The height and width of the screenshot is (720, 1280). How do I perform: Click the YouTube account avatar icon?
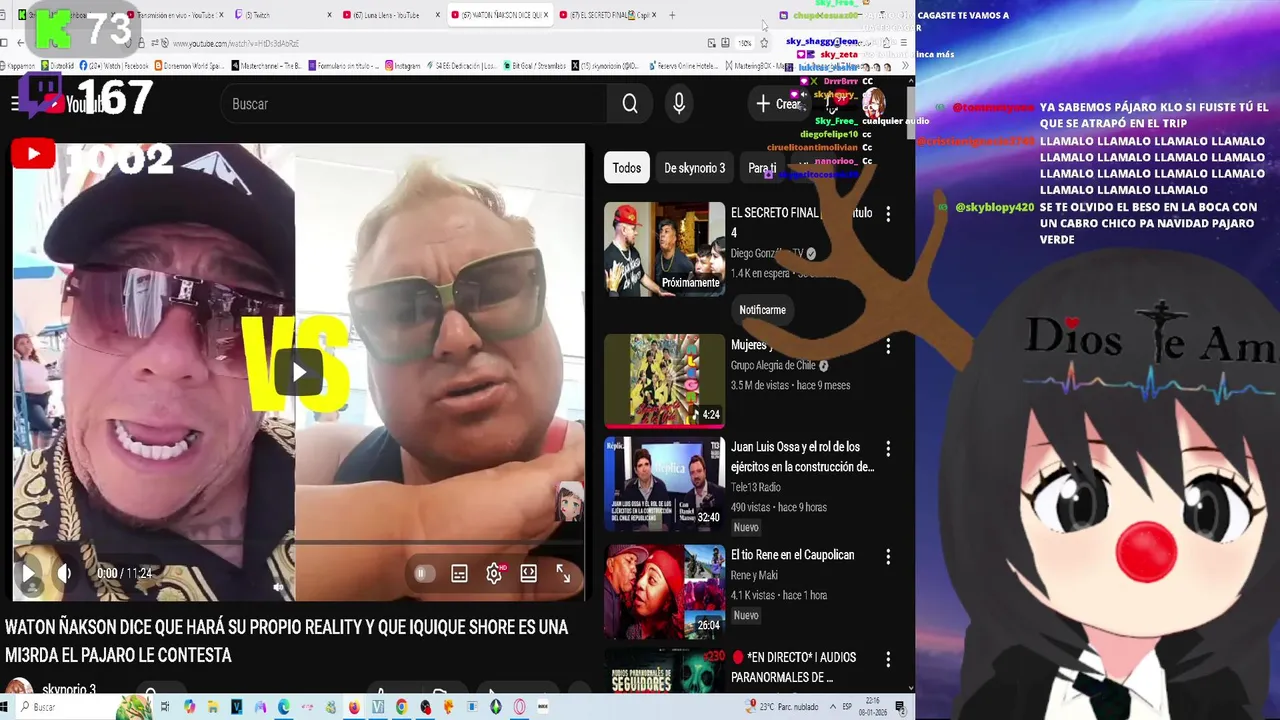pos(873,104)
